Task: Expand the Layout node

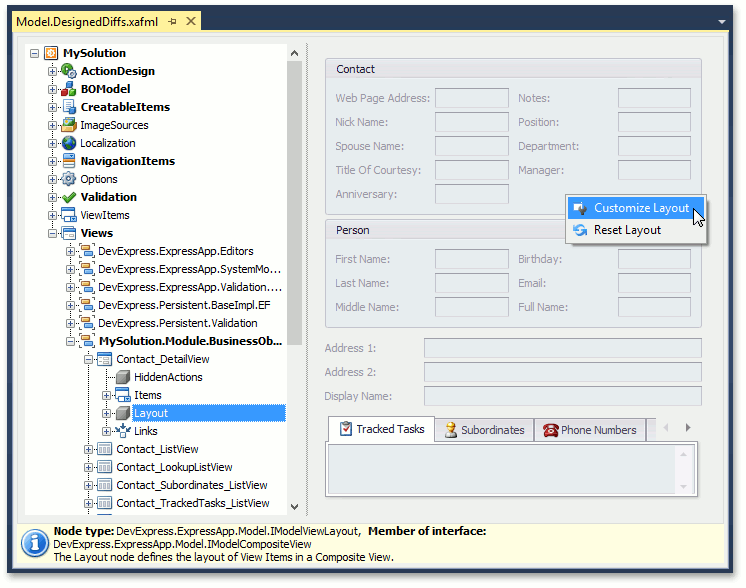Action: pos(107,413)
